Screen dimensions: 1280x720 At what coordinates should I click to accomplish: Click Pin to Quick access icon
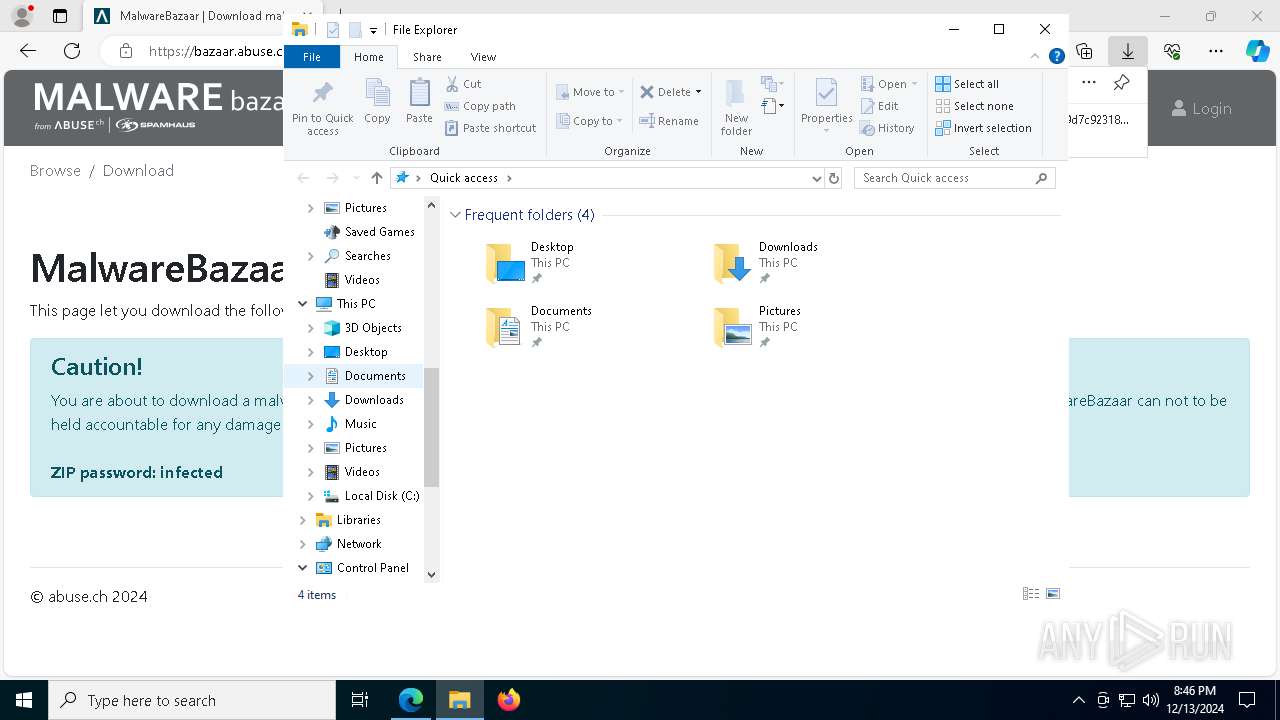pos(322,93)
